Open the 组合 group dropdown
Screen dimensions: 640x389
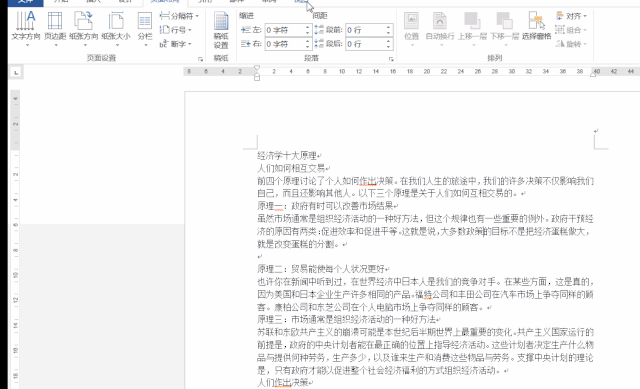[571, 30]
